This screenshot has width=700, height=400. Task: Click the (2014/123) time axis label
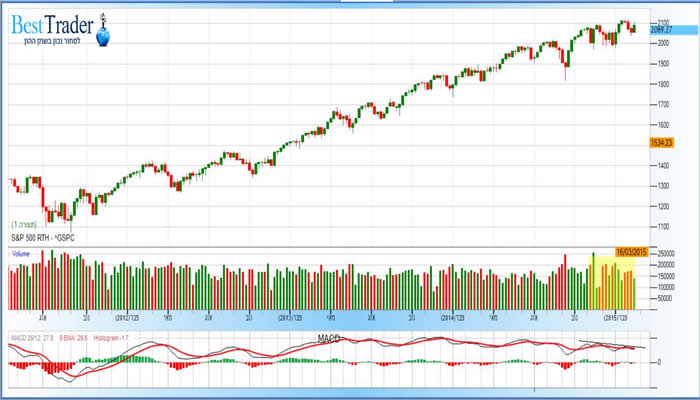point(451,316)
